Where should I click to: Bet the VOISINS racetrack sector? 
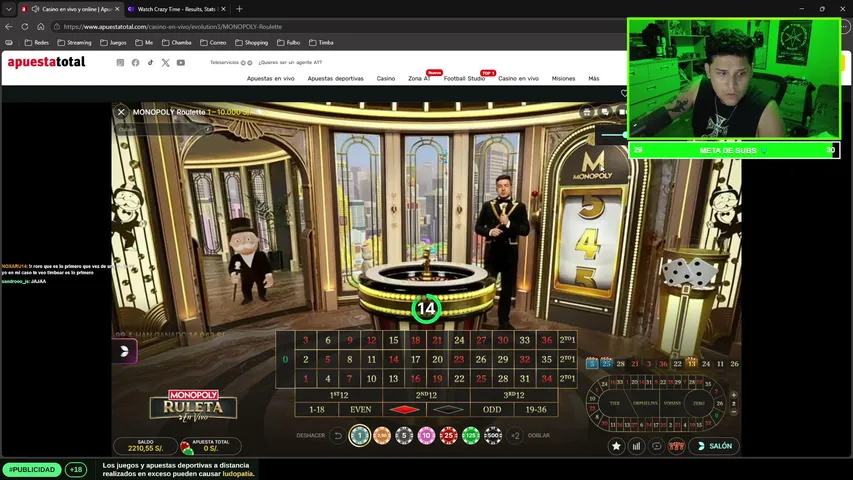coord(672,403)
